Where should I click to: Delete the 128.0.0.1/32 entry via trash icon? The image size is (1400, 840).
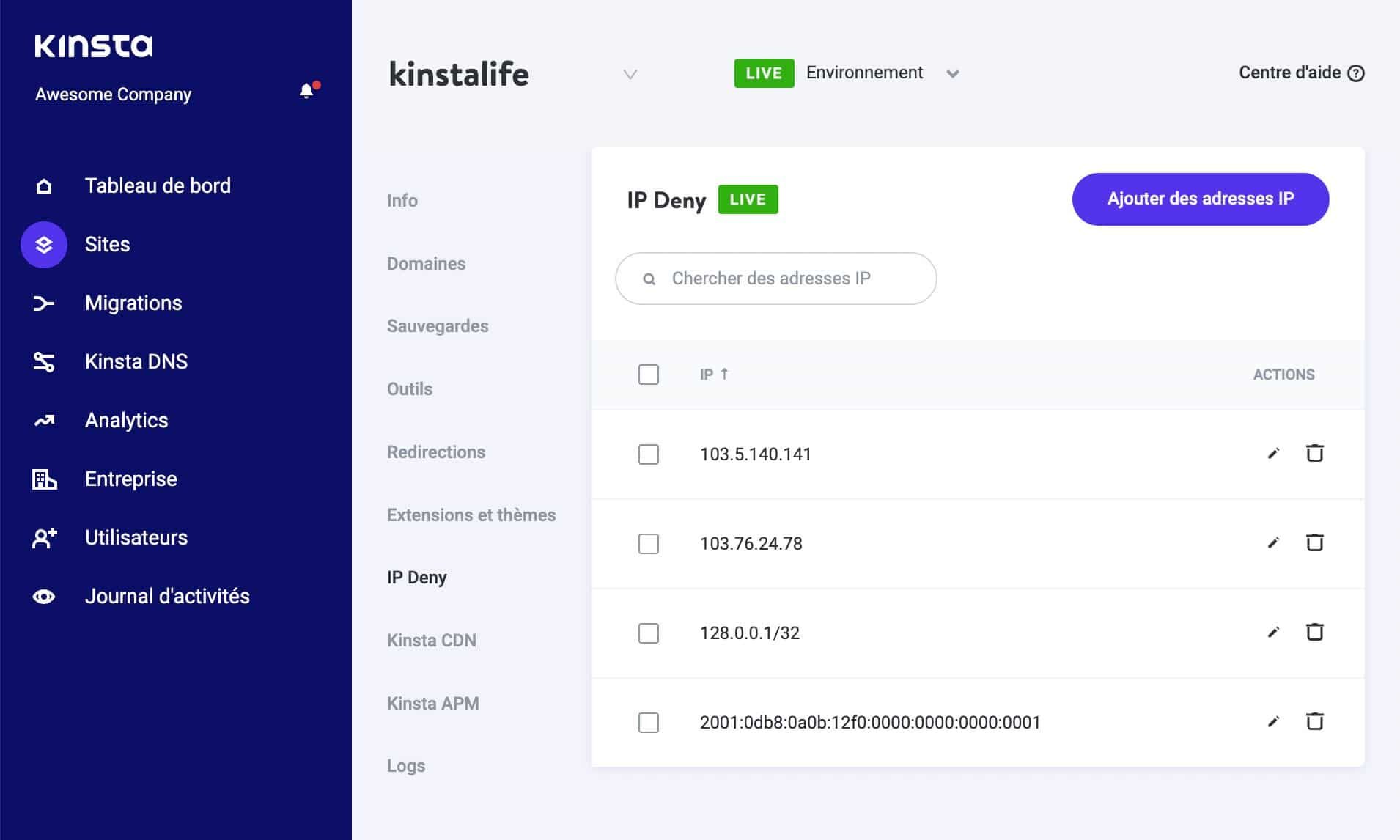pyautogui.click(x=1315, y=632)
